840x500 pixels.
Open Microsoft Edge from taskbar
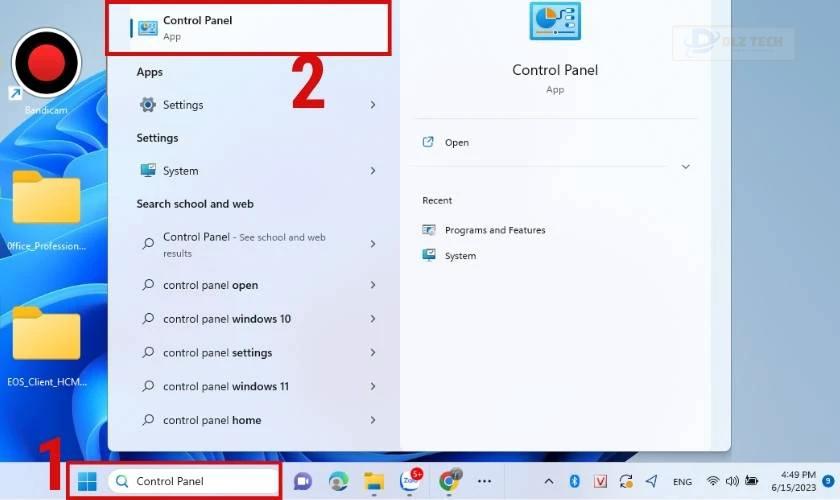tap(338, 481)
